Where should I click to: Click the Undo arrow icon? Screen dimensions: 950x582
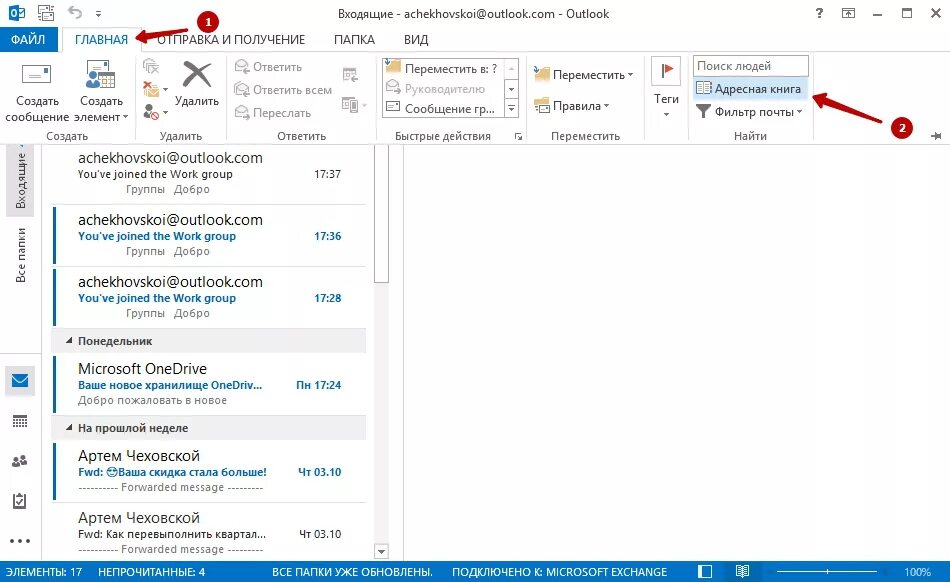coord(75,12)
